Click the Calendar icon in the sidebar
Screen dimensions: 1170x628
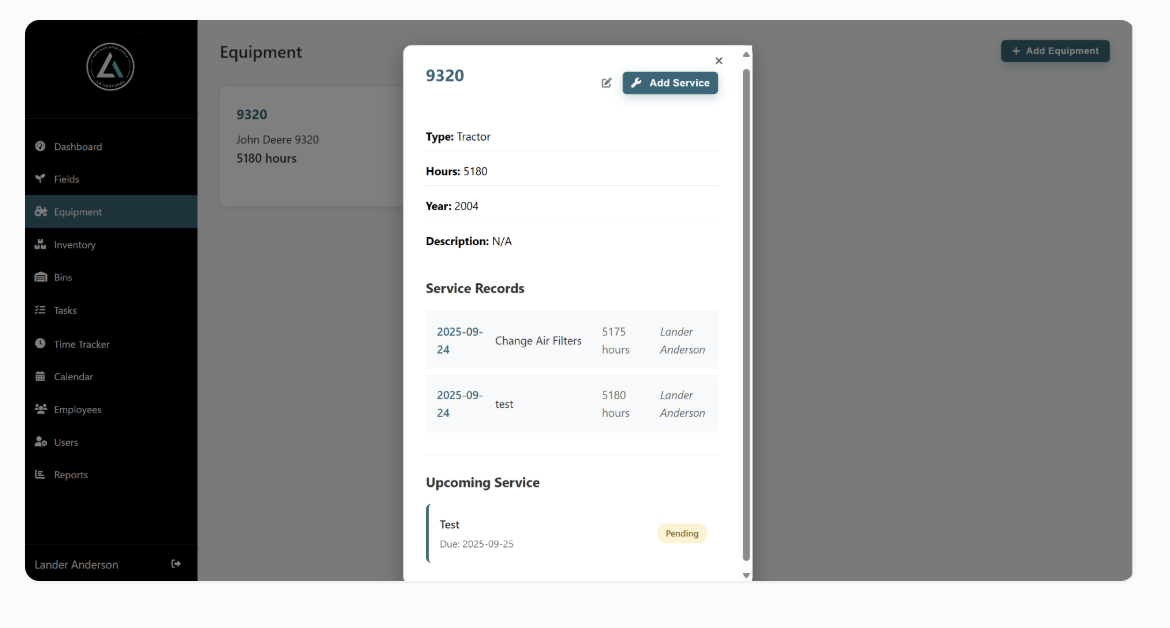41,376
